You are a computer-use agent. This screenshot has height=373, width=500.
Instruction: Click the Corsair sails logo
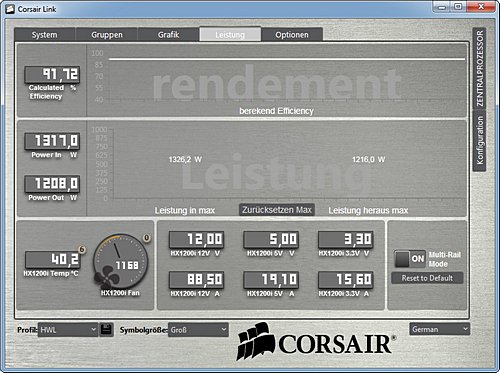coord(255,341)
